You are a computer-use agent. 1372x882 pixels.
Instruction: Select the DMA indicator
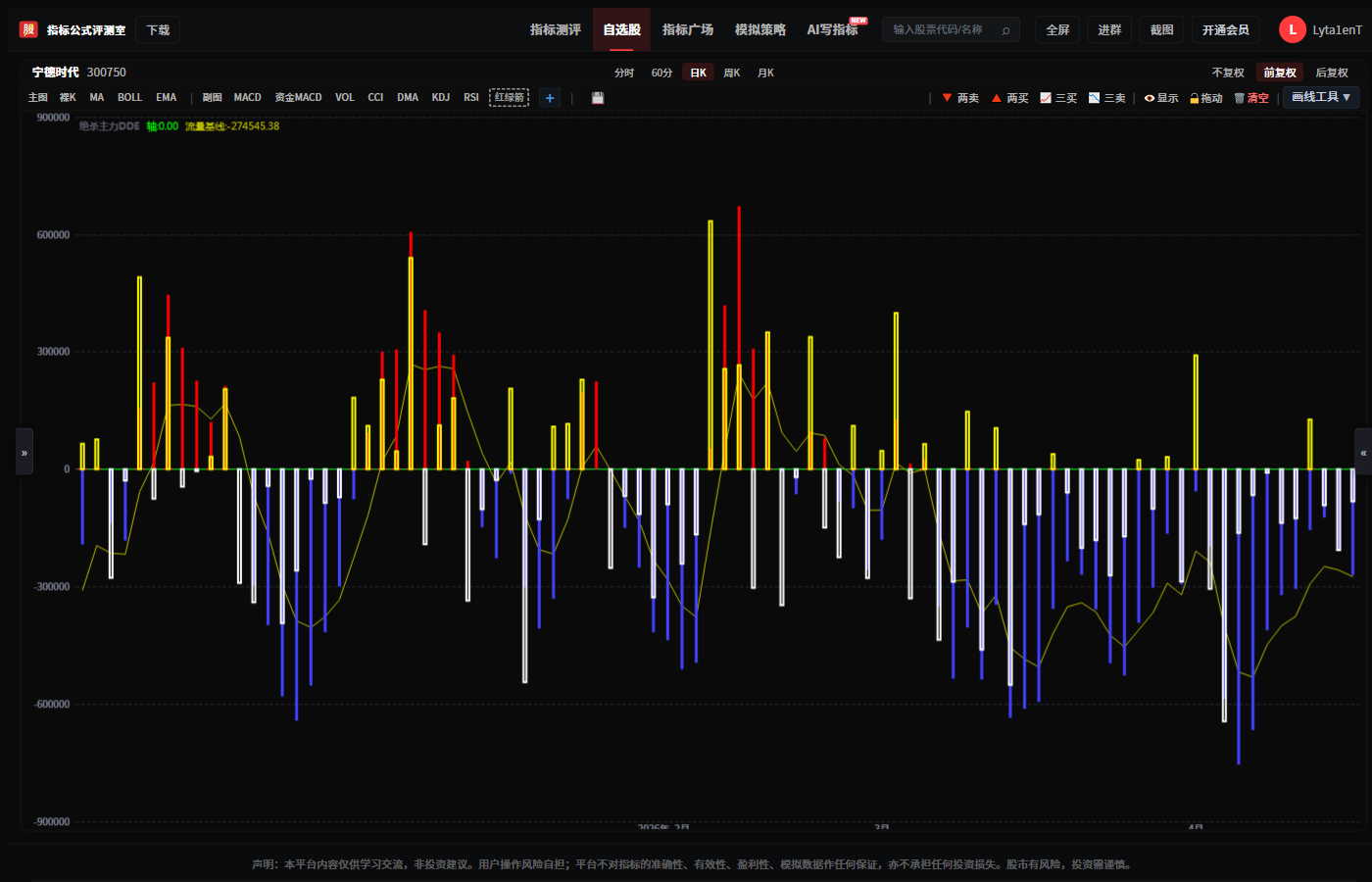(408, 98)
